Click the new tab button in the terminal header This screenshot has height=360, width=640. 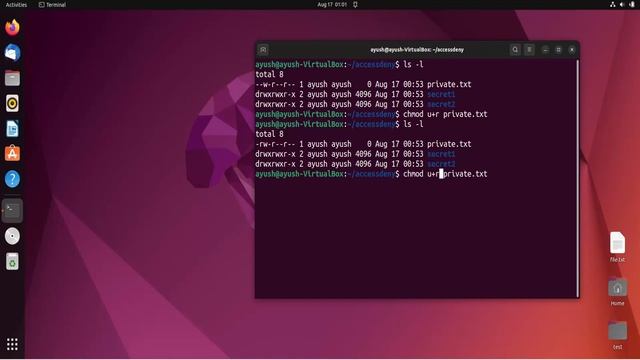tap(263, 50)
